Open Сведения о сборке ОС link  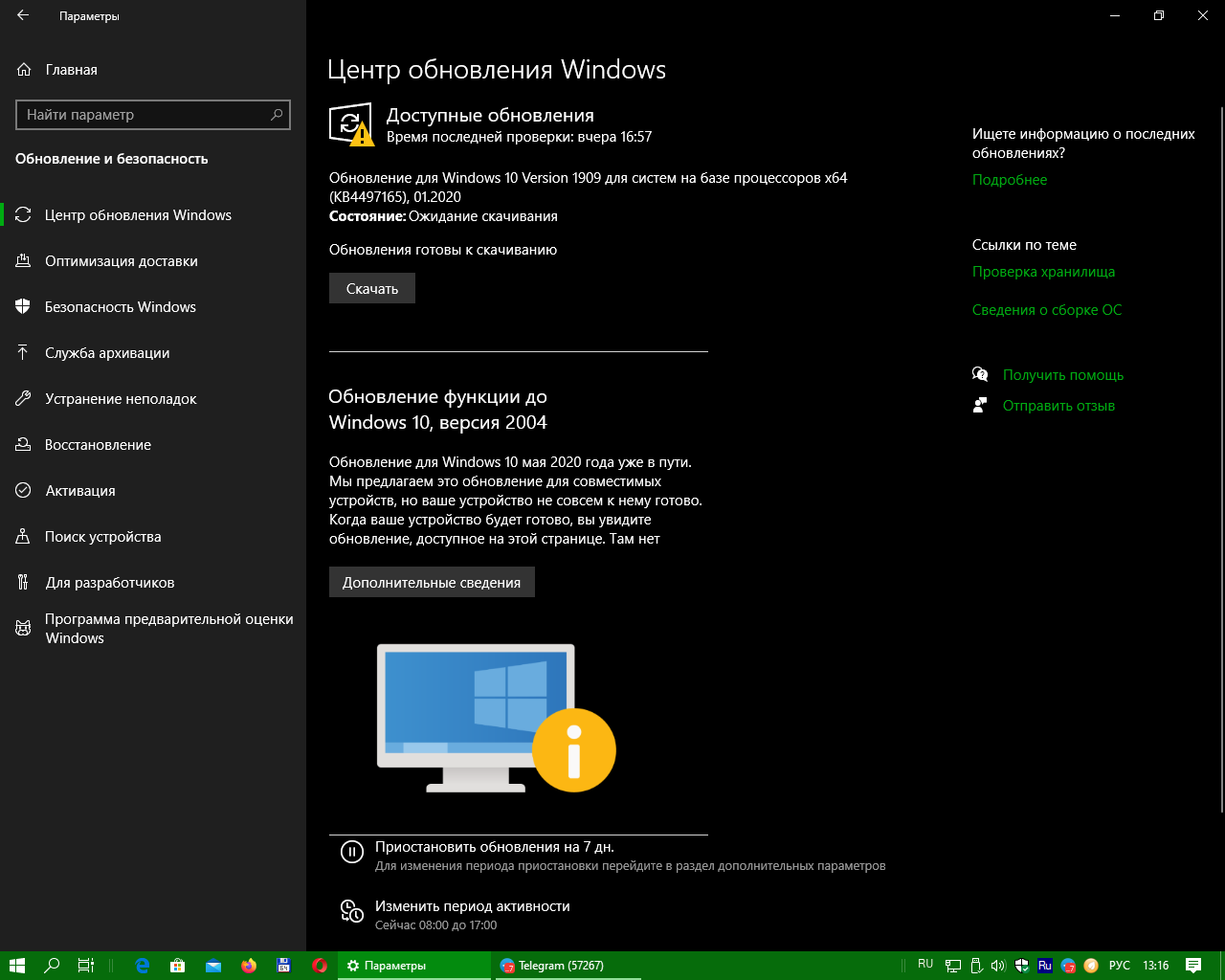click(x=1047, y=310)
